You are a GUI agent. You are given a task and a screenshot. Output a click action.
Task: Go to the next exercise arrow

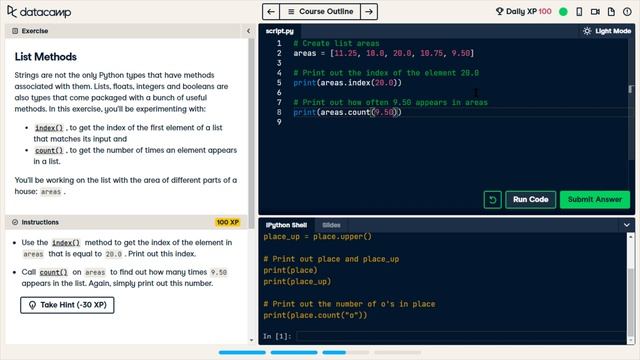point(369,11)
